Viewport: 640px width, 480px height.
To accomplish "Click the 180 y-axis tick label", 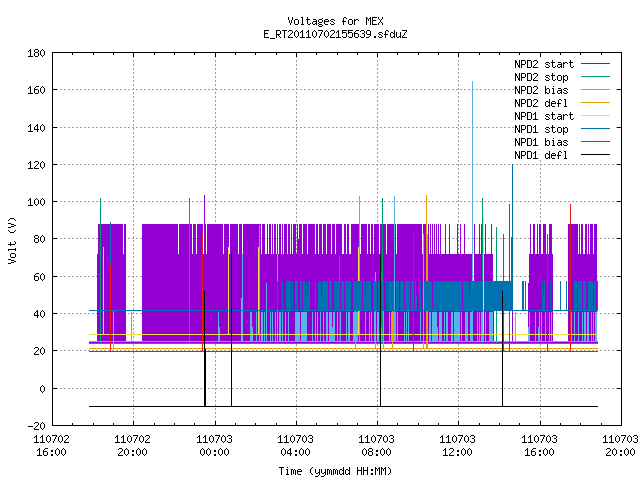I will click(36, 53).
